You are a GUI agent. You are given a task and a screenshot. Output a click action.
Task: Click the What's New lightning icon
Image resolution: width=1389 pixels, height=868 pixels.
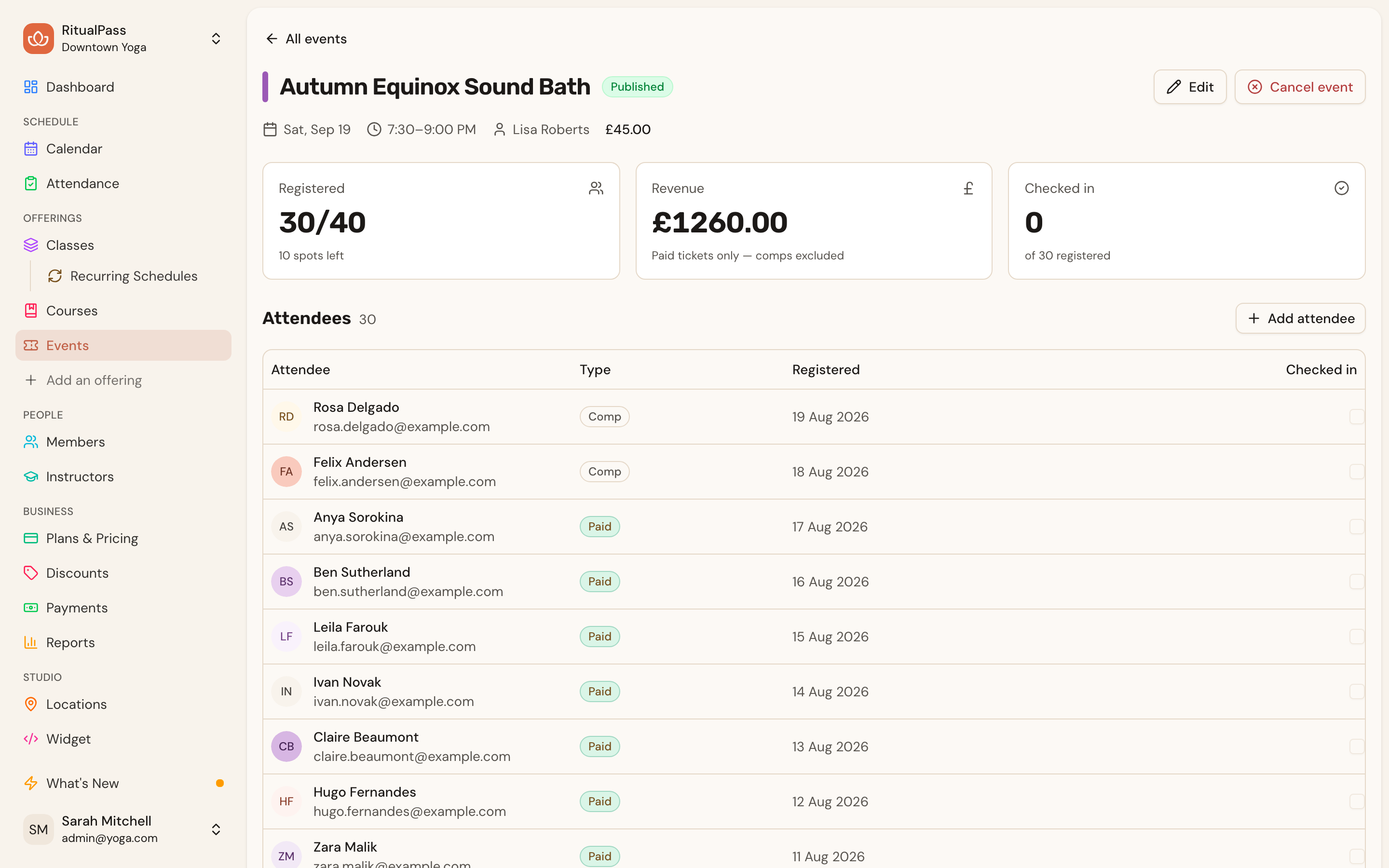(31, 783)
